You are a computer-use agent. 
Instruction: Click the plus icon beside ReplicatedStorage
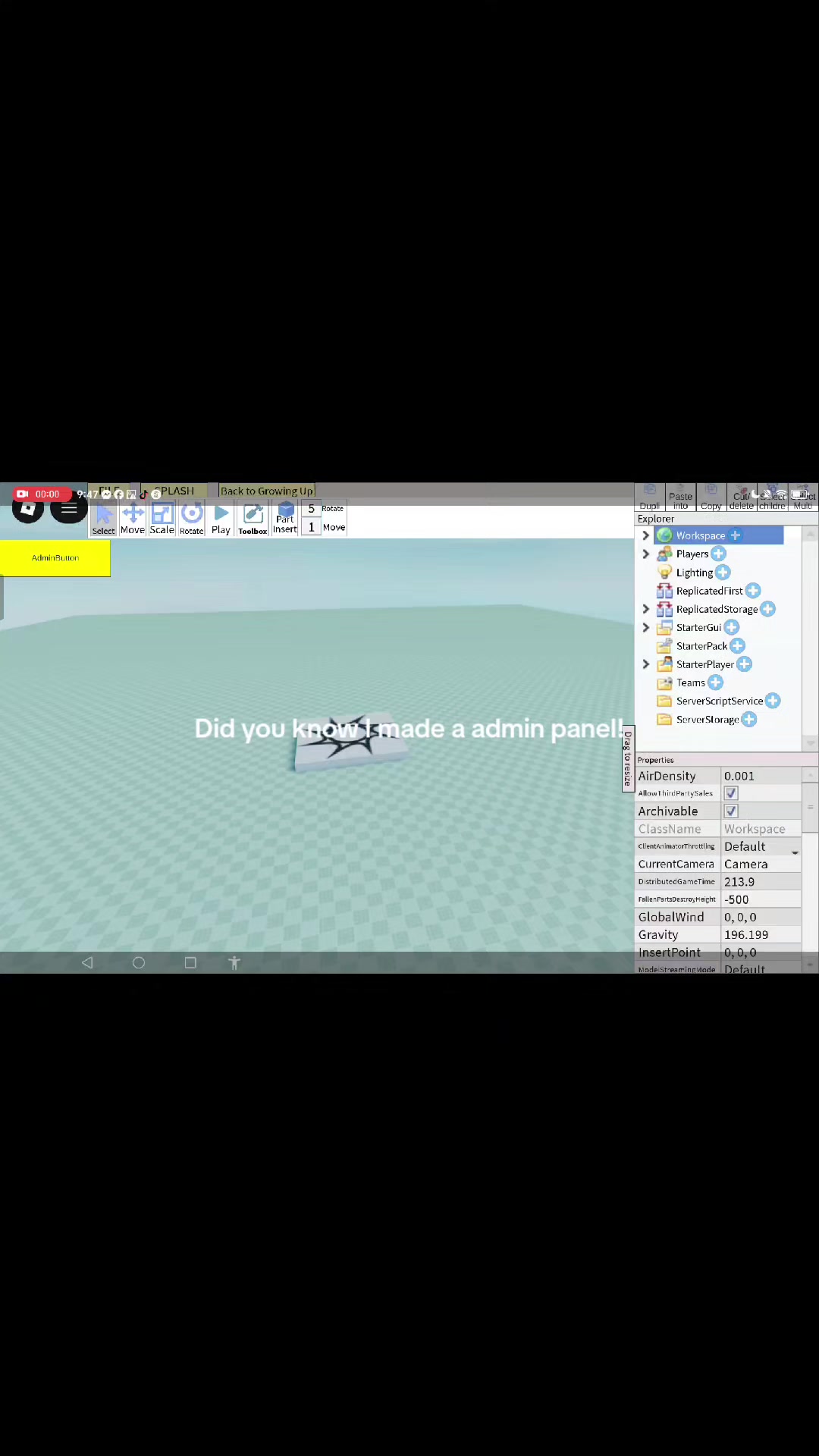click(x=767, y=609)
